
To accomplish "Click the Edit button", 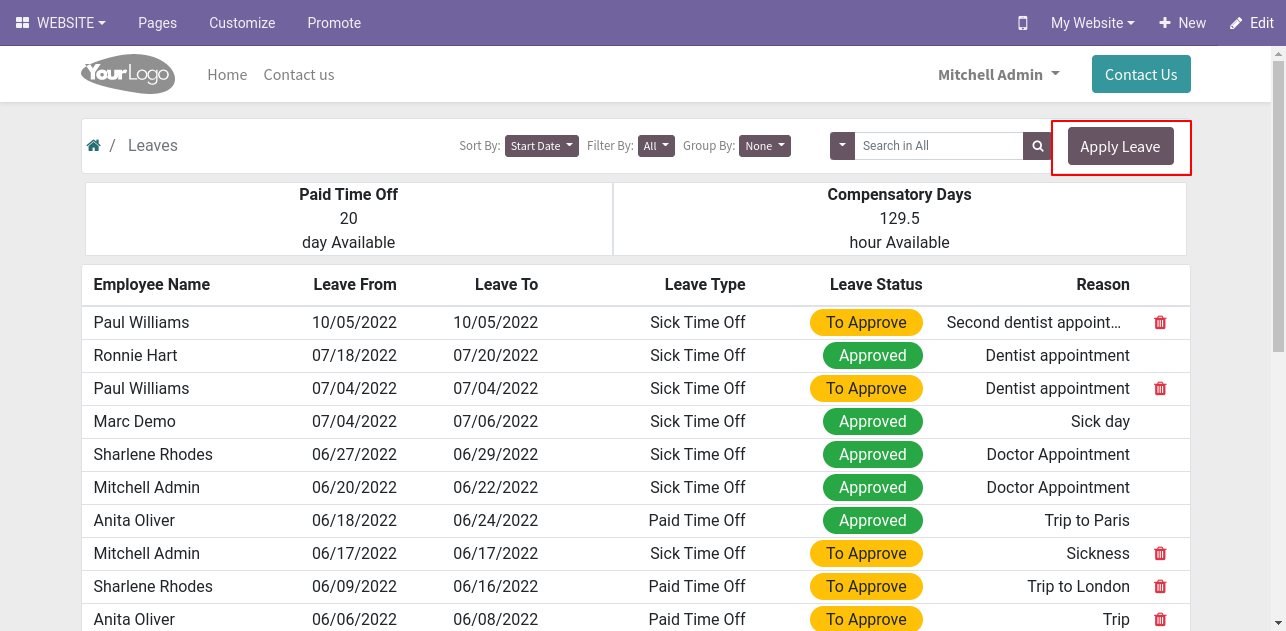I will pyautogui.click(x=1251, y=23).
